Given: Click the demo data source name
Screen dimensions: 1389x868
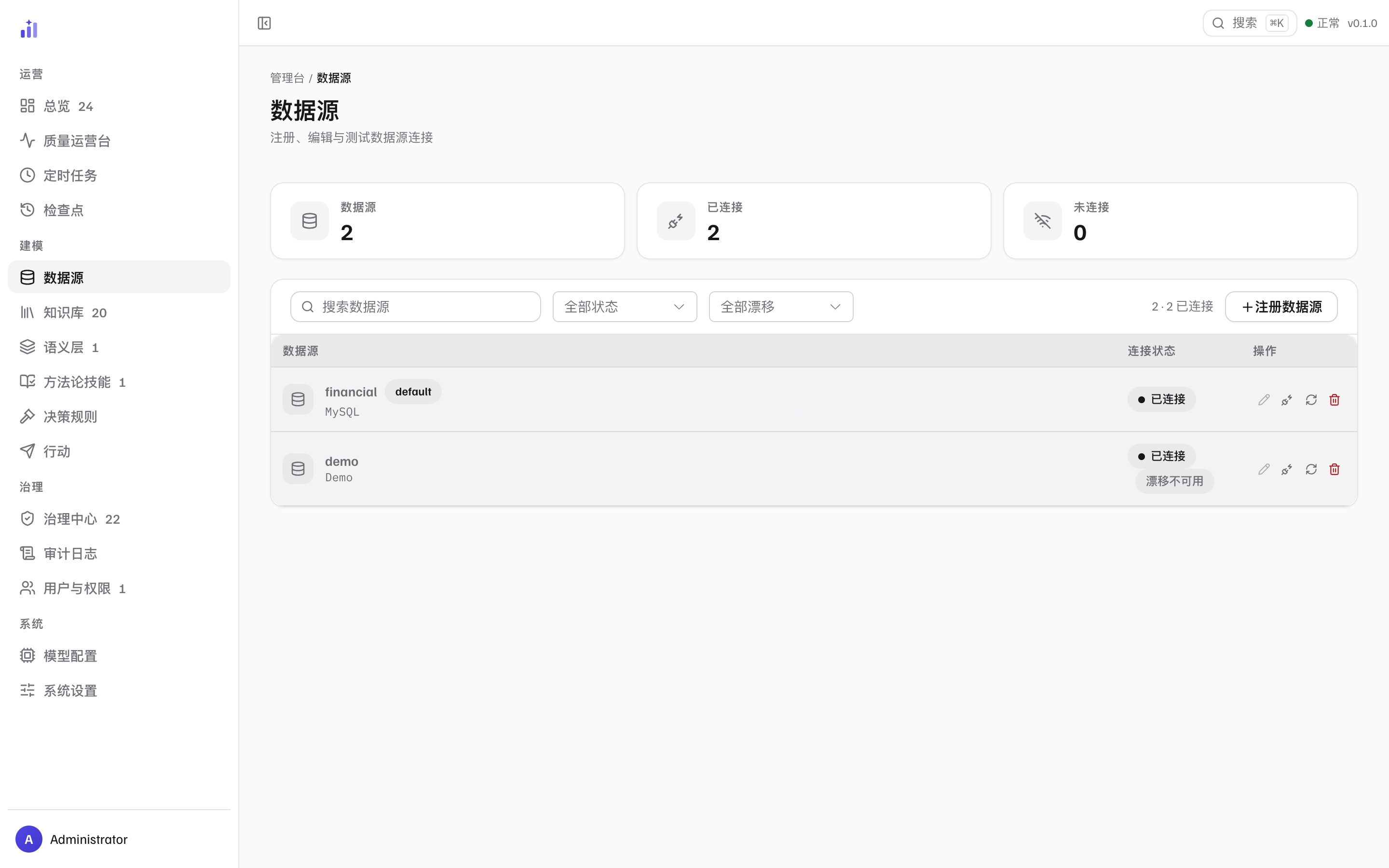Looking at the screenshot, I should [341, 461].
